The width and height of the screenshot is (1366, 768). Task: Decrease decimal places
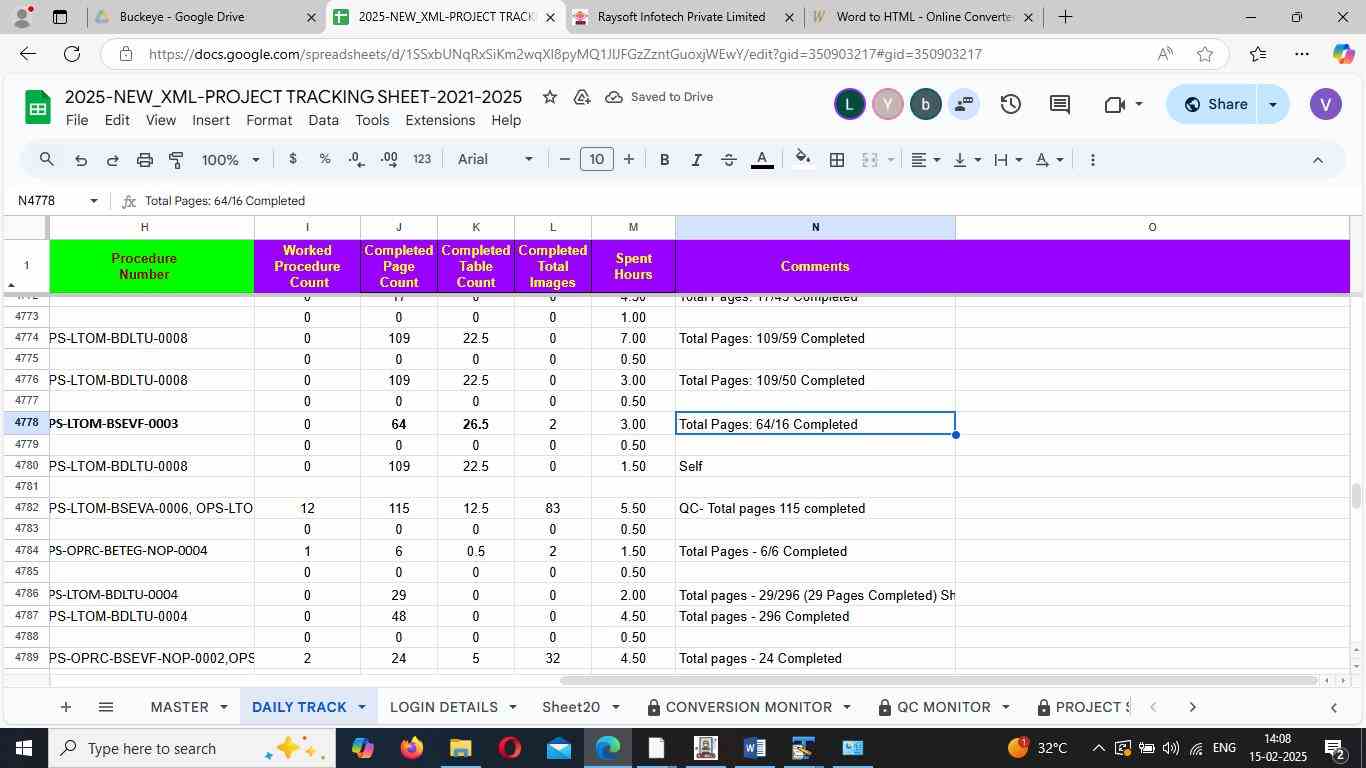(x=356, y=160)
